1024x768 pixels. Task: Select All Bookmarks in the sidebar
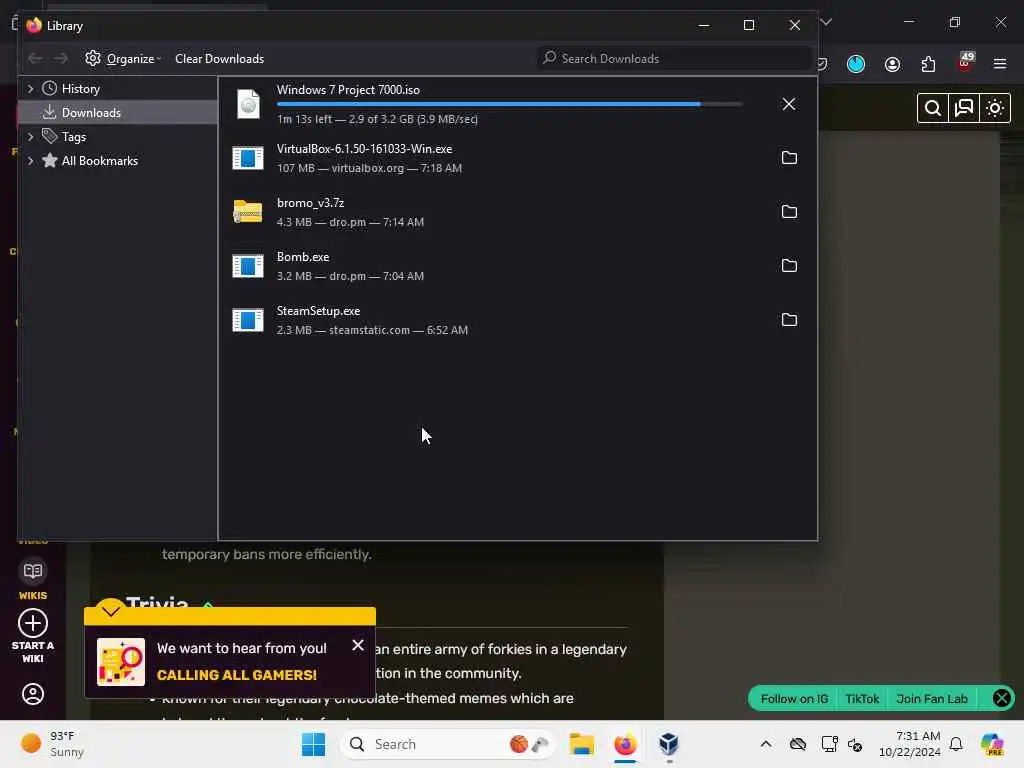click(x=99, y=161)
